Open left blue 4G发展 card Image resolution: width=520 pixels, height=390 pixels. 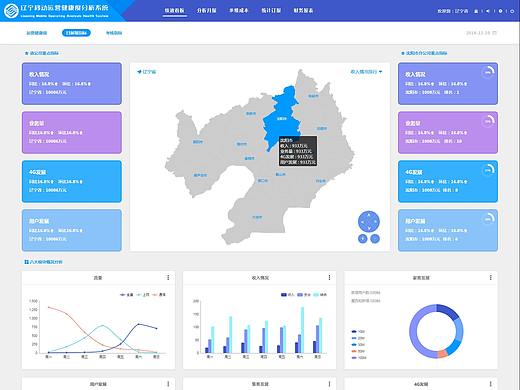[72, 181]
